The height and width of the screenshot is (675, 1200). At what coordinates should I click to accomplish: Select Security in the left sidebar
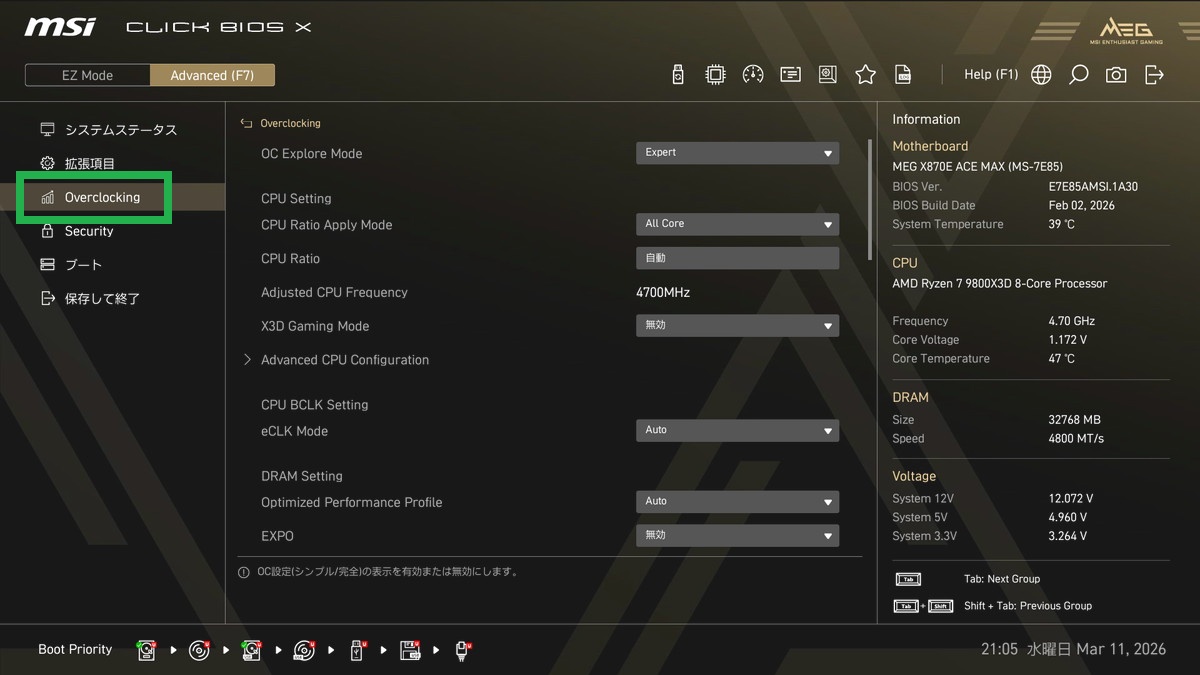(x=89, y=231)
